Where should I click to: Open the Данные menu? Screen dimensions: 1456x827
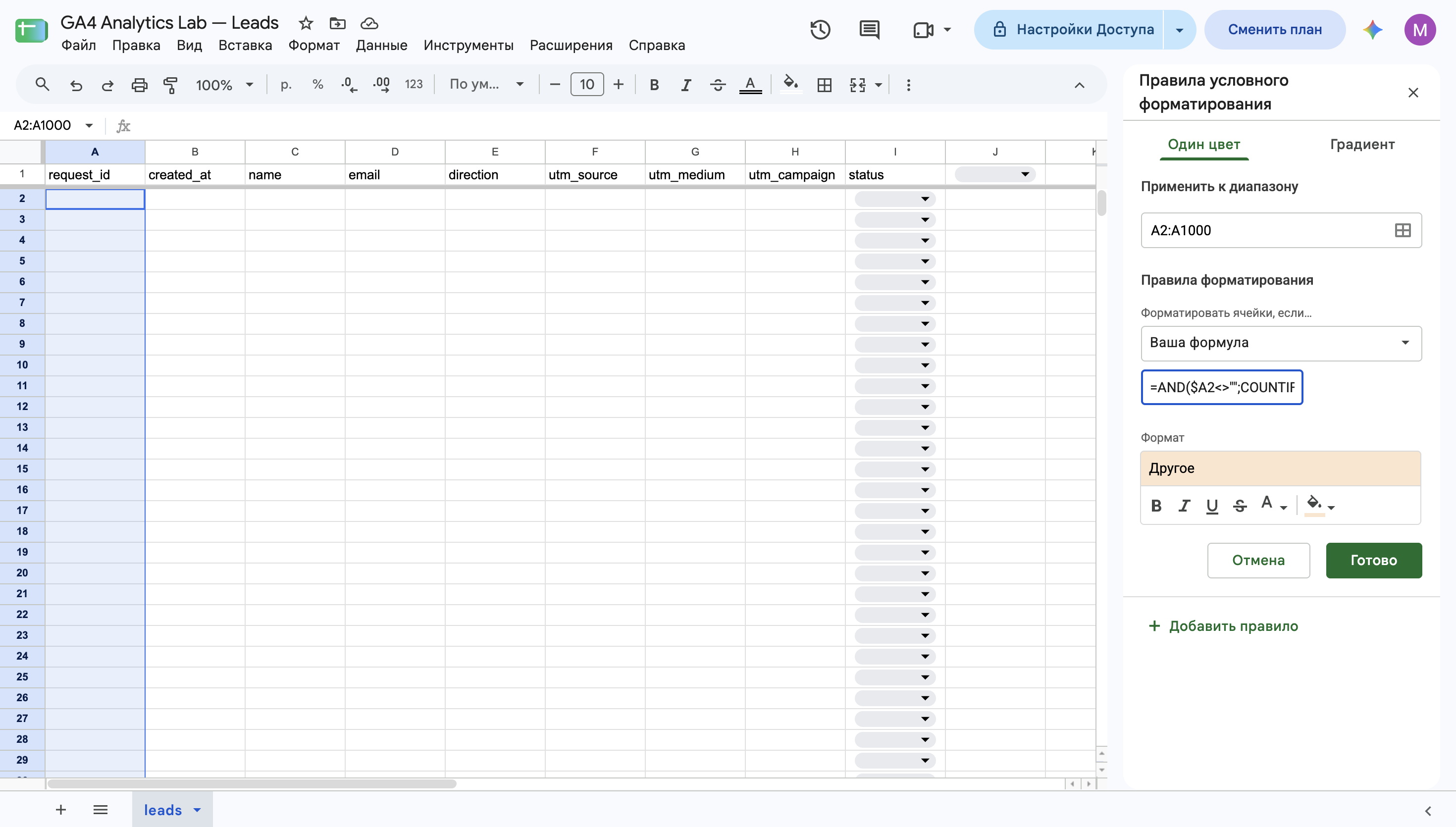(382, 46)
